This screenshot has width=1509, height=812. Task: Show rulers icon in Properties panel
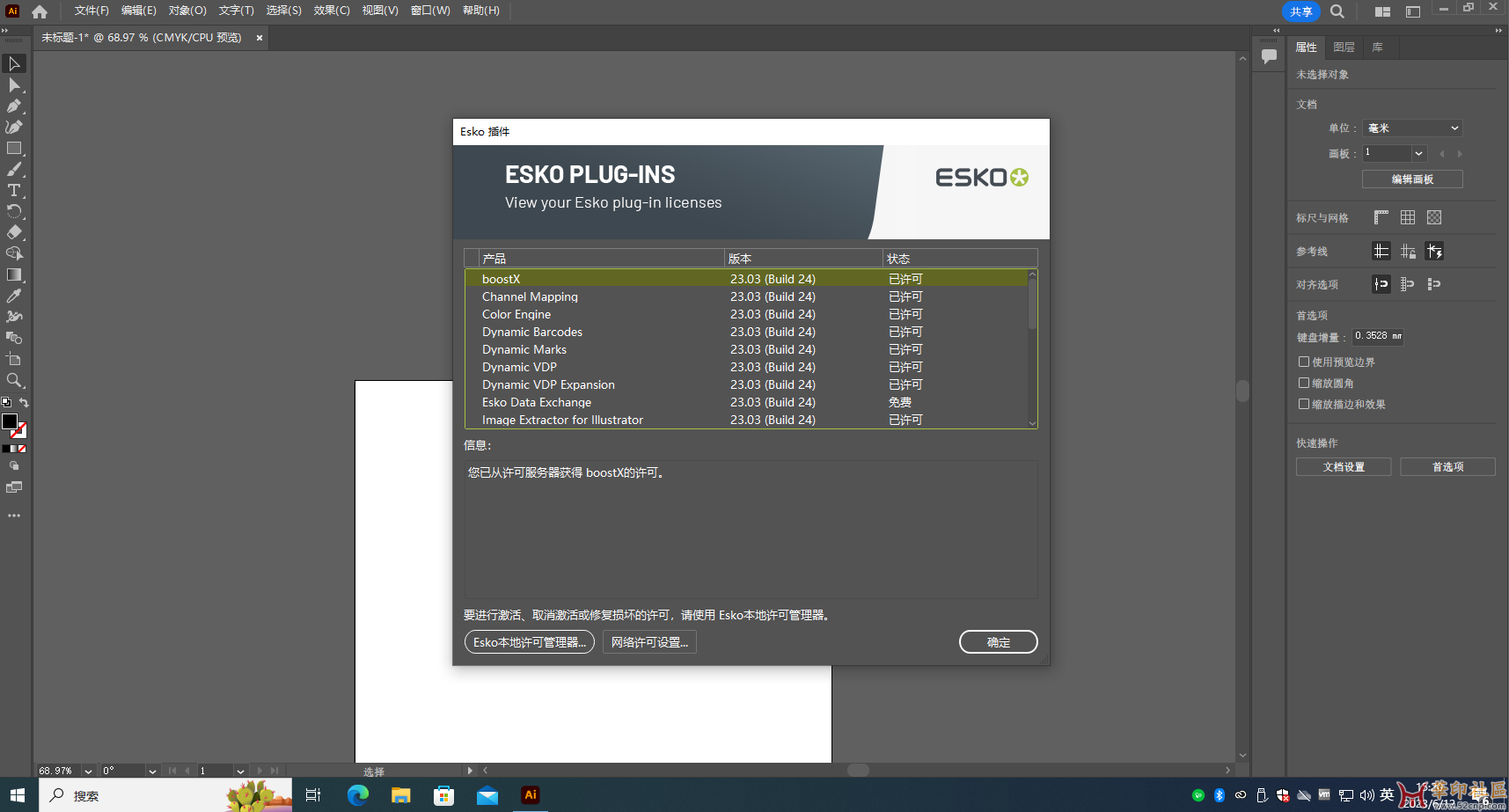(1381, 217)
